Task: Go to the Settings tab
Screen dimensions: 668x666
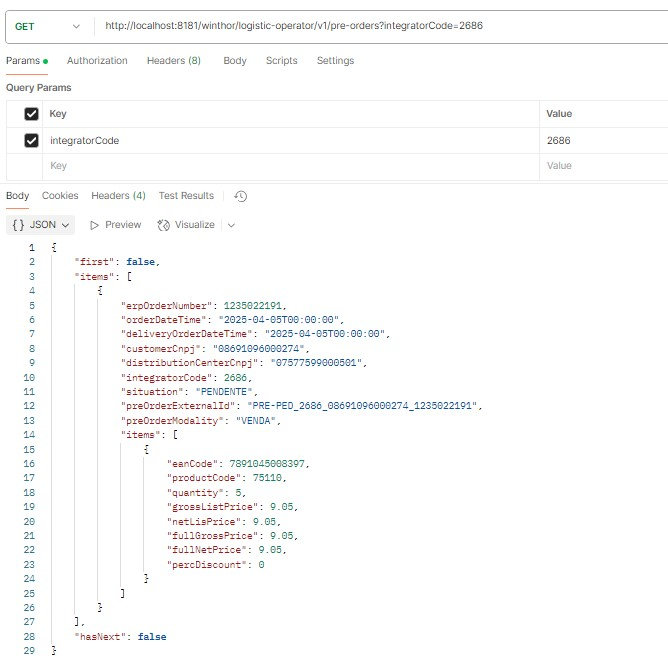Action: click(x=335, y=61)
